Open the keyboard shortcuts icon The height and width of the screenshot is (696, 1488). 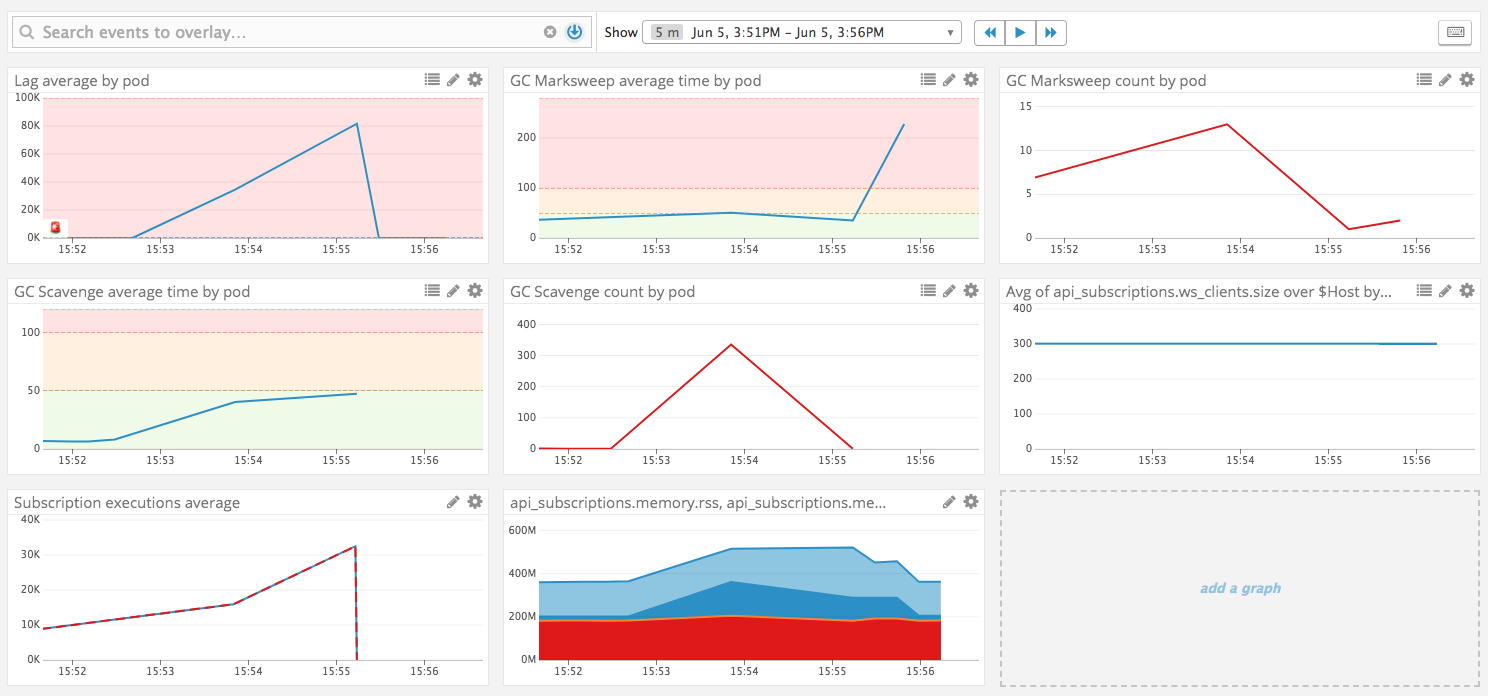pos(1455,32)
